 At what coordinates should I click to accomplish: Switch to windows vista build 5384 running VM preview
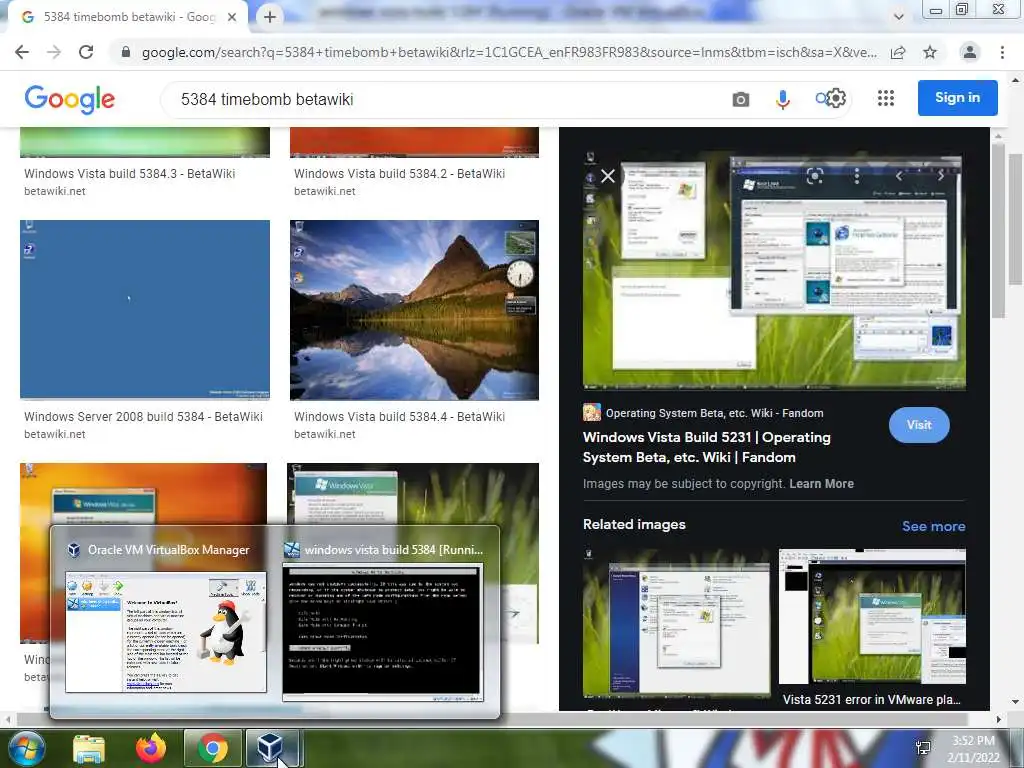pos(383,633)
